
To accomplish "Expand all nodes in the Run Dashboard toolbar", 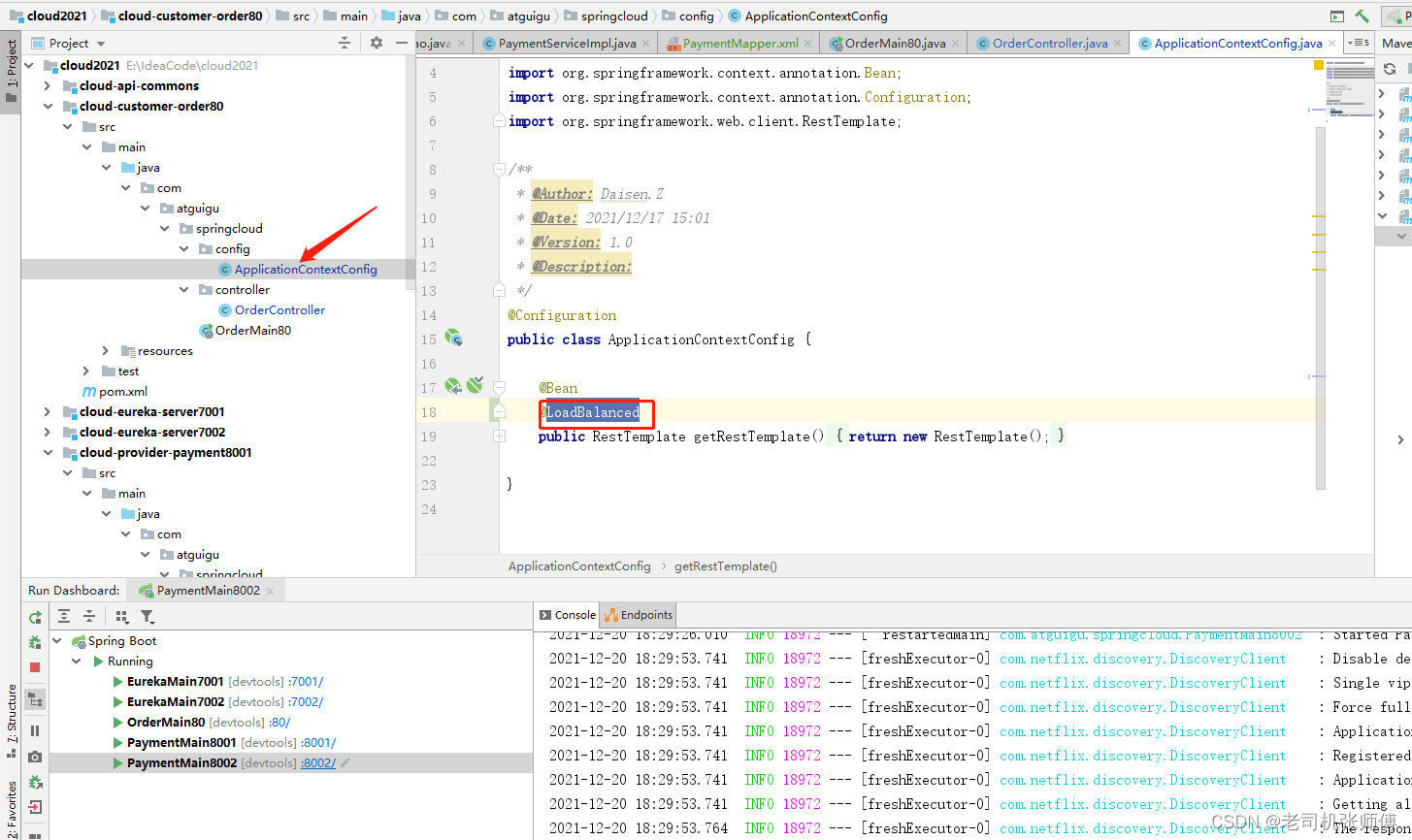I will [x=64, y=616].
